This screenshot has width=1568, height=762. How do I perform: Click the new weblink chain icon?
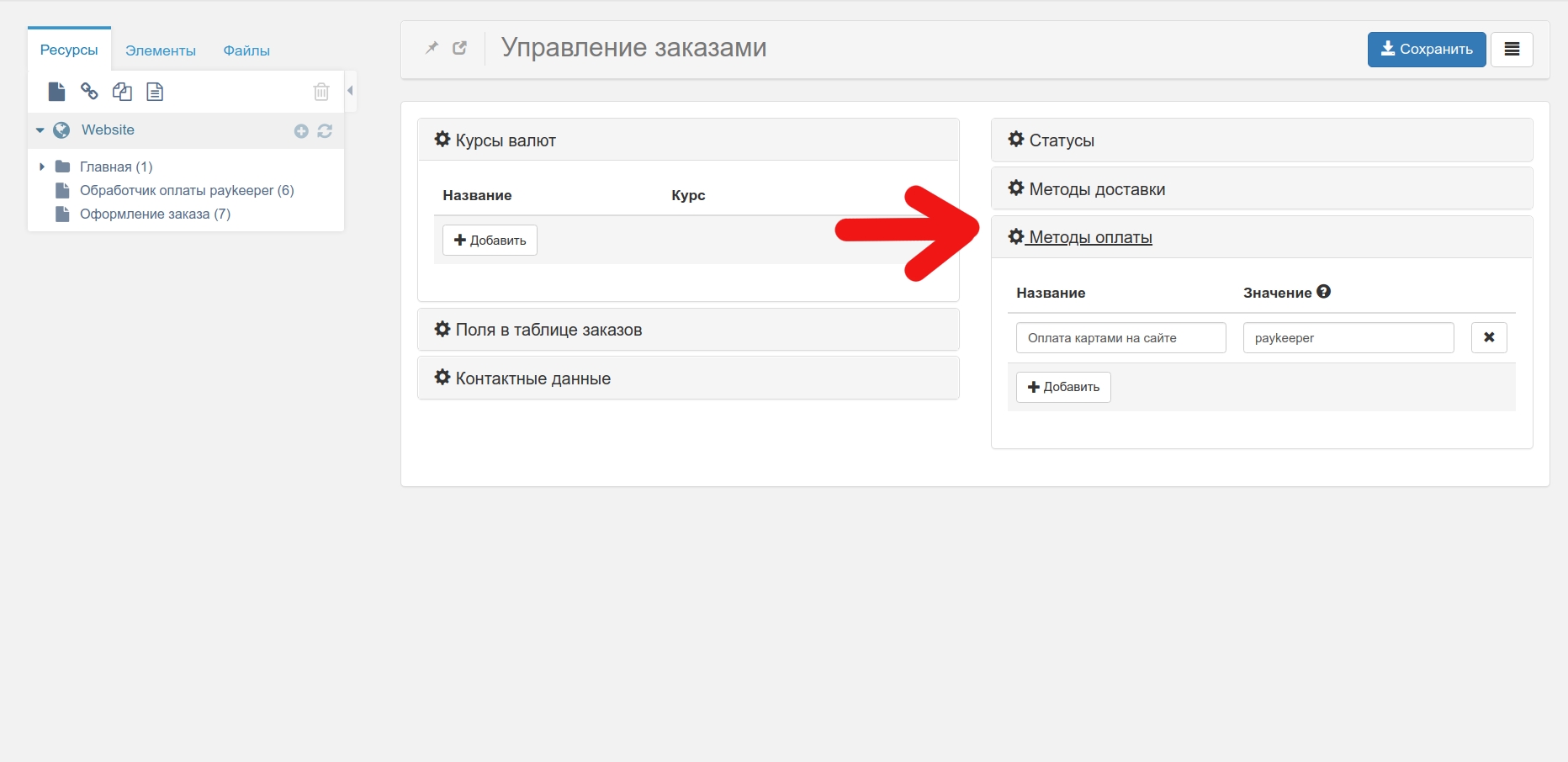point(89,92)
